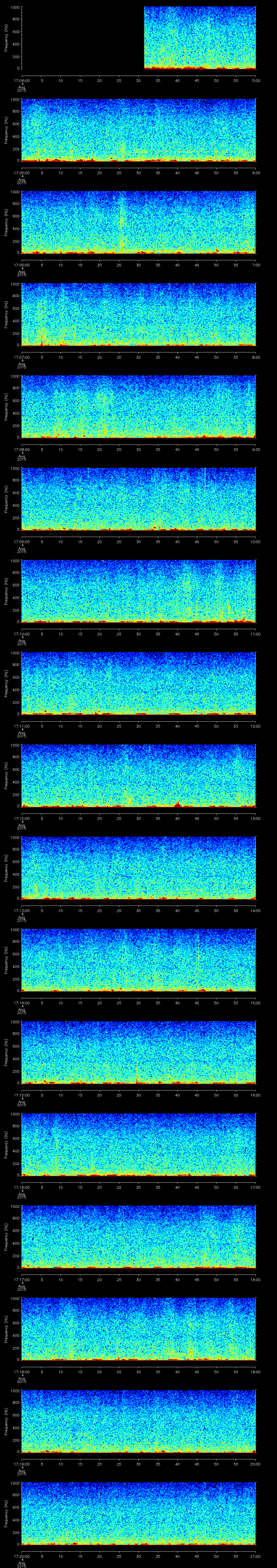
Task: Select the spectrogram panel starting at 17:07:00
Action: click(x=139, y=315)
